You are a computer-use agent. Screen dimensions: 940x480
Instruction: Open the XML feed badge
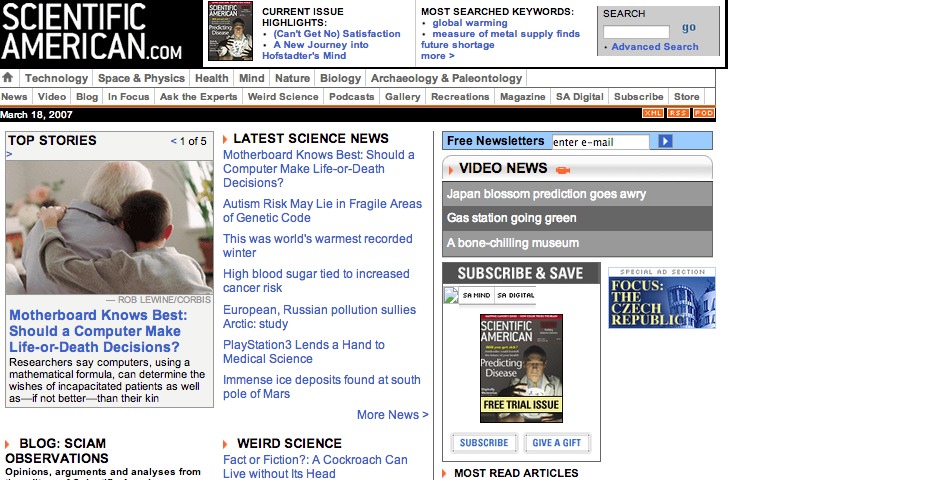click(x=653, y=113)
